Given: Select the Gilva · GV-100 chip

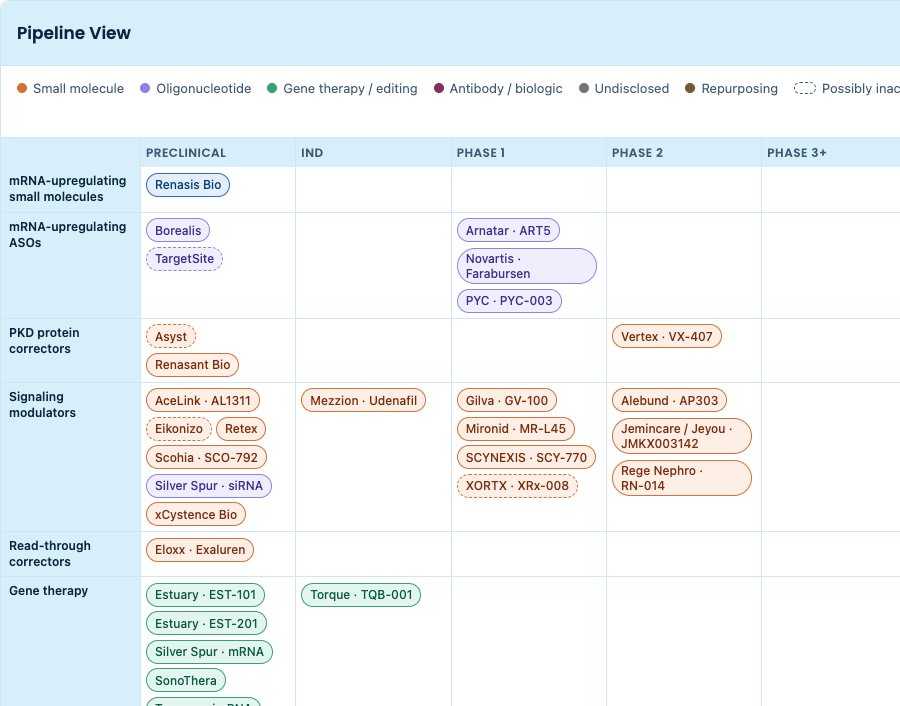Looking at the screenshot, I should 507,401.
